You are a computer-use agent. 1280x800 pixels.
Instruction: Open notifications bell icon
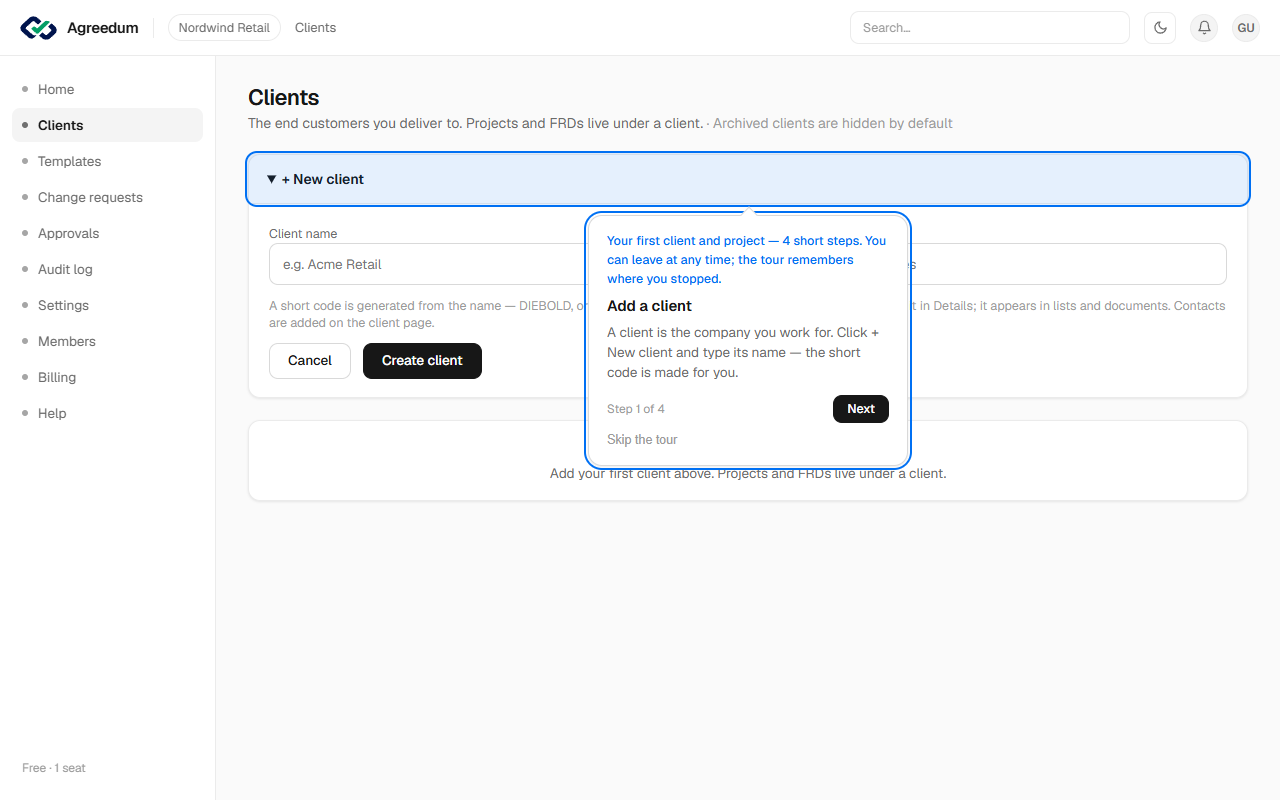(x=1204, y=28)
